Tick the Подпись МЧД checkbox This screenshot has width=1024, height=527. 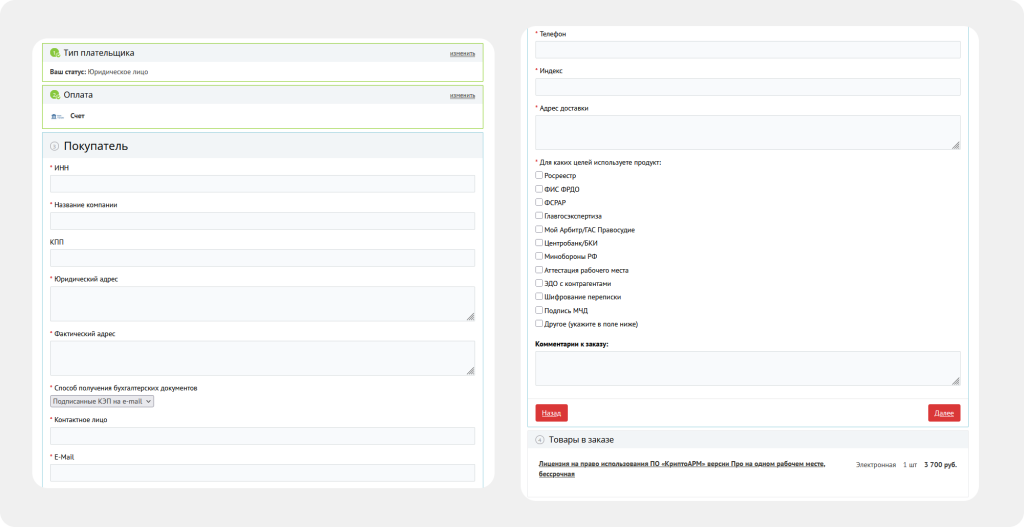coord(539,310)
